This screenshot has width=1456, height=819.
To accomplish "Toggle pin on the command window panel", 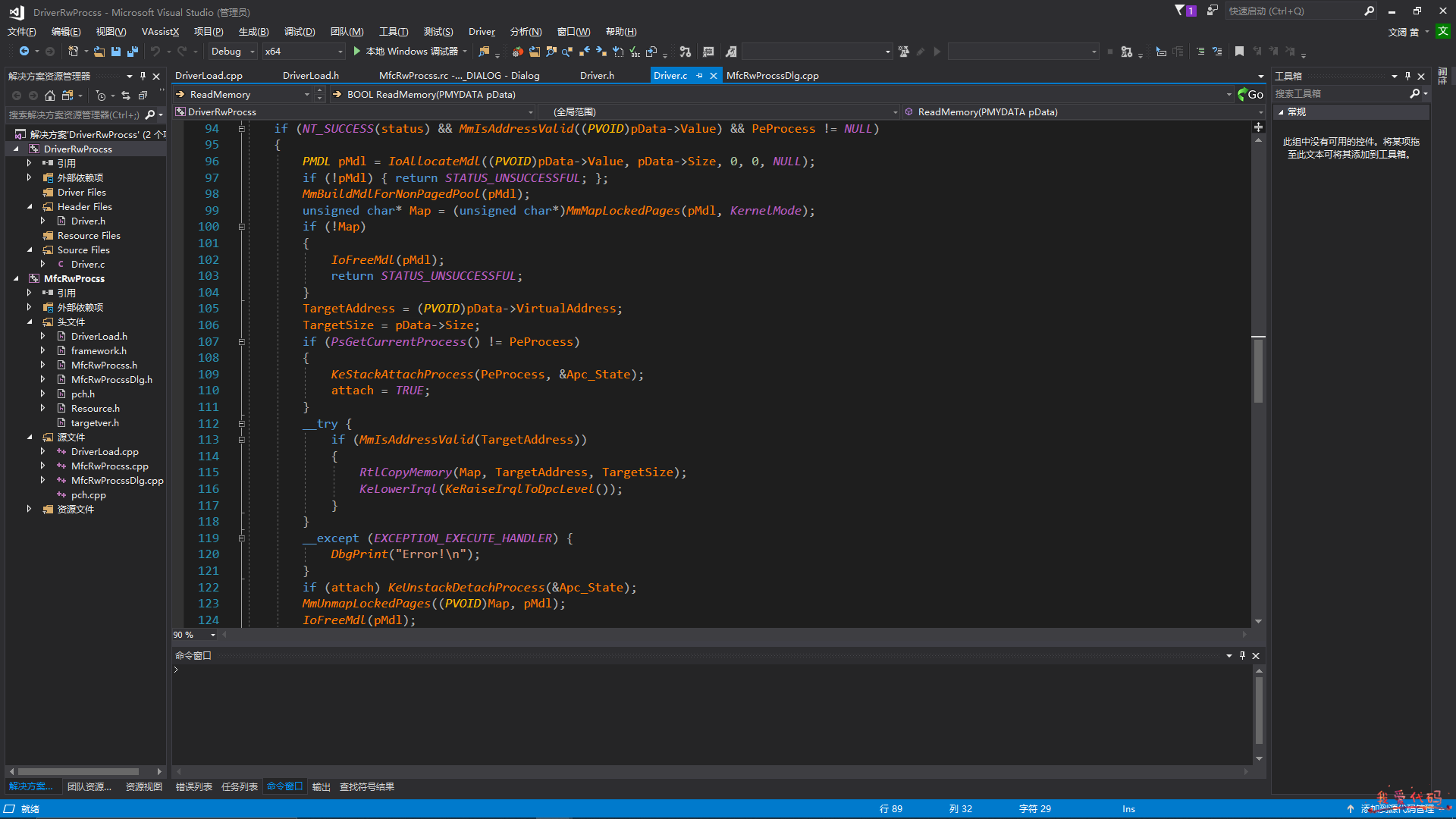I will [1242, 655].
